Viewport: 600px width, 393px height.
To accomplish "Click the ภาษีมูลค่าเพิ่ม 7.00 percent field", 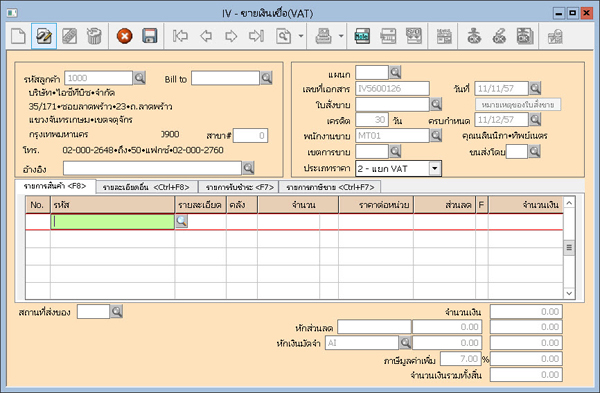I will click(x=460, y=359).
